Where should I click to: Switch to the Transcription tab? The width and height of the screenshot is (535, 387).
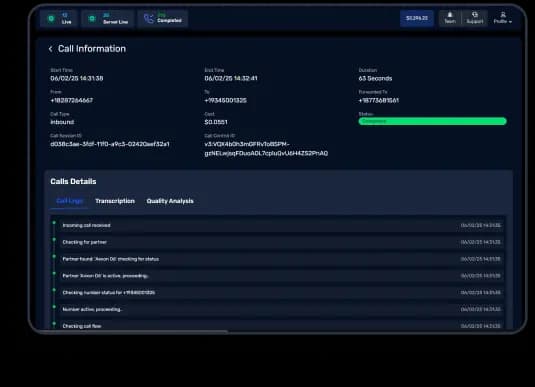coord(115,201)
